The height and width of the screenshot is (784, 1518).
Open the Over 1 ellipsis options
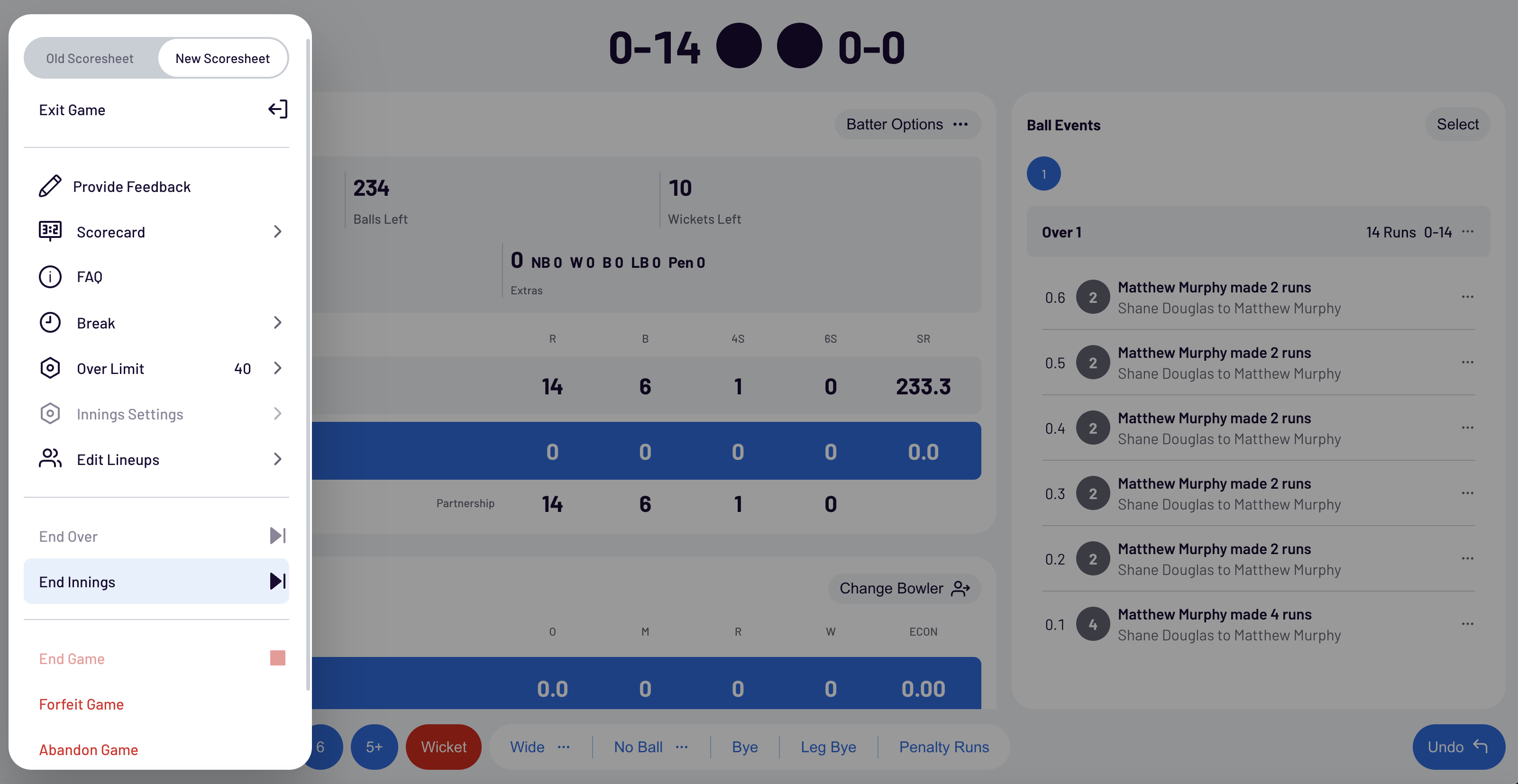pos(1468,231)
